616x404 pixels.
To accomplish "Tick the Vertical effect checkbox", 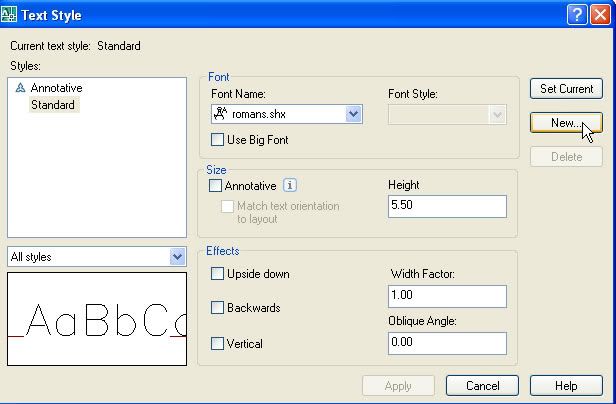I will [x=218, y=343].
